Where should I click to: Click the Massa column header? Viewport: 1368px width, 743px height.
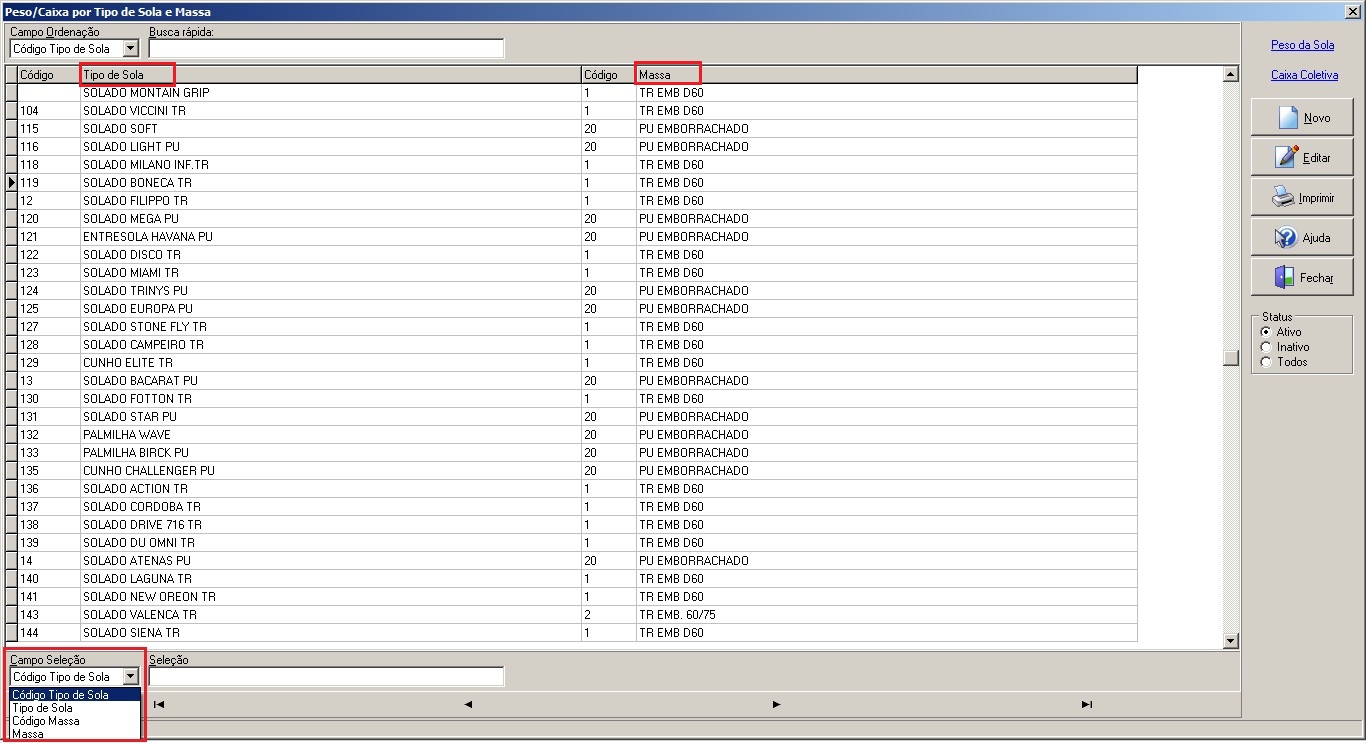tap(886, 75)
